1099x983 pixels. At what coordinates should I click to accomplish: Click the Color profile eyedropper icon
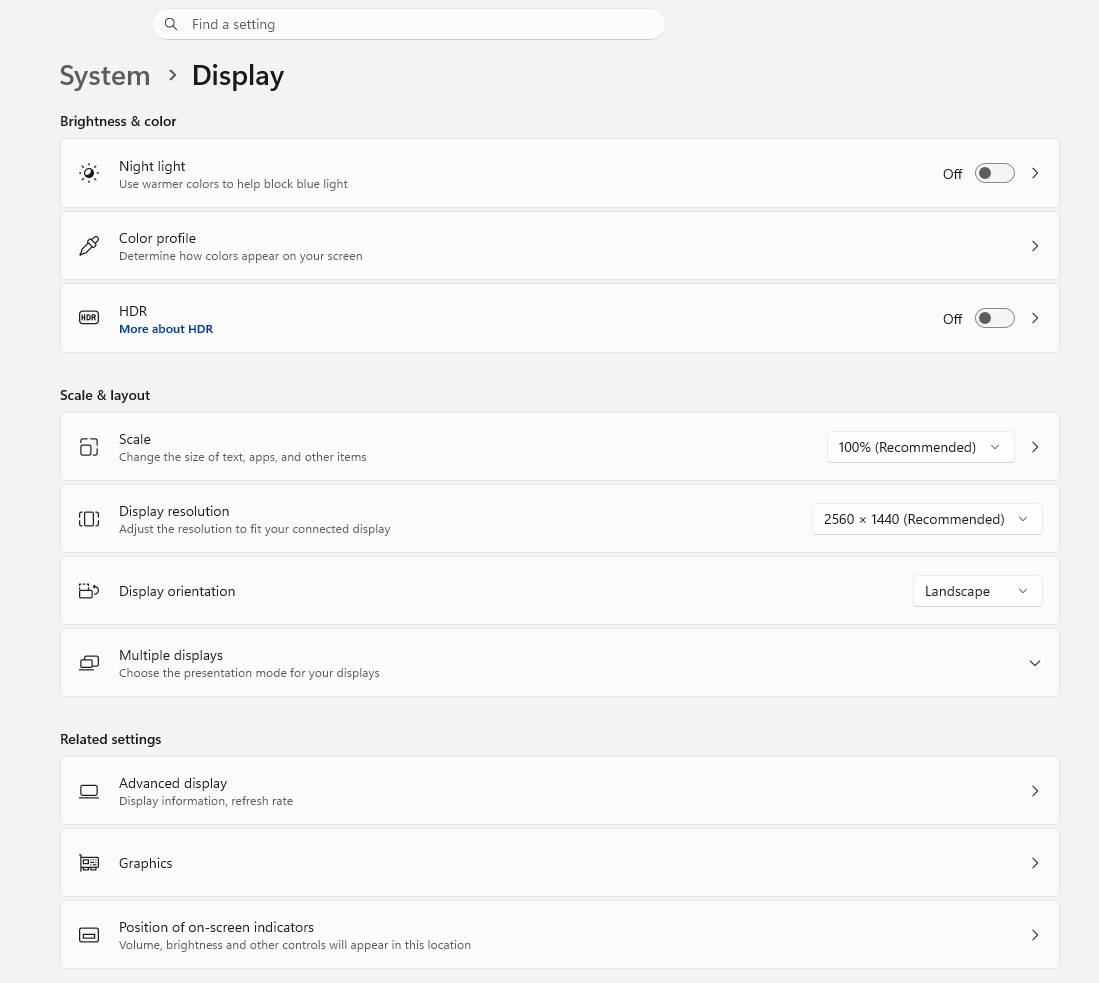[89, 246]
